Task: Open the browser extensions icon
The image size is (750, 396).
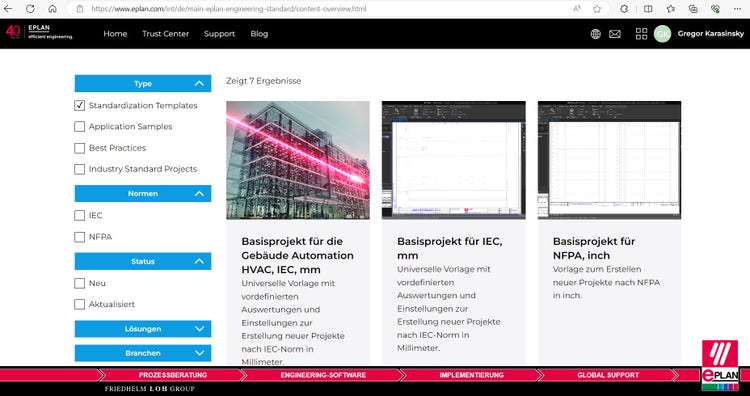Action: coord(624,9)
